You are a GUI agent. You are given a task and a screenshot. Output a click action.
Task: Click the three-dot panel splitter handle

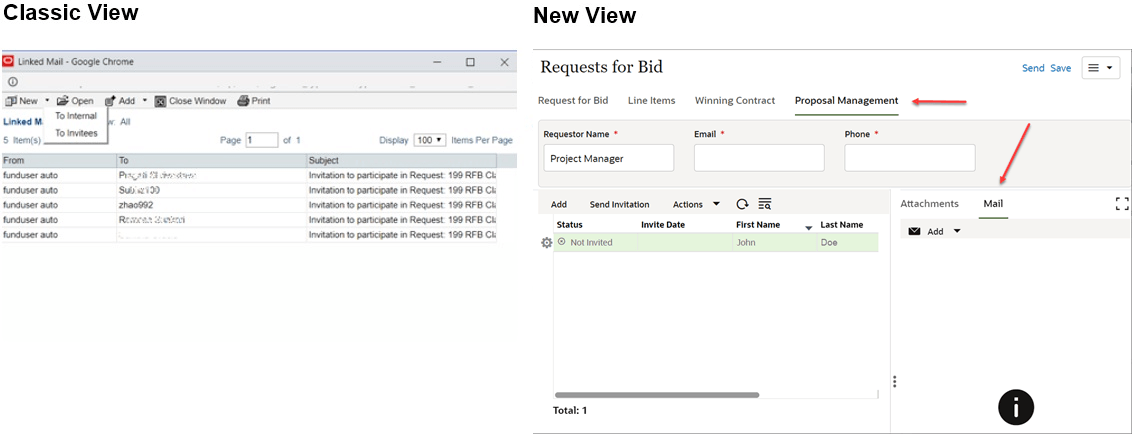pyautogui.click(x=895, y=381)
